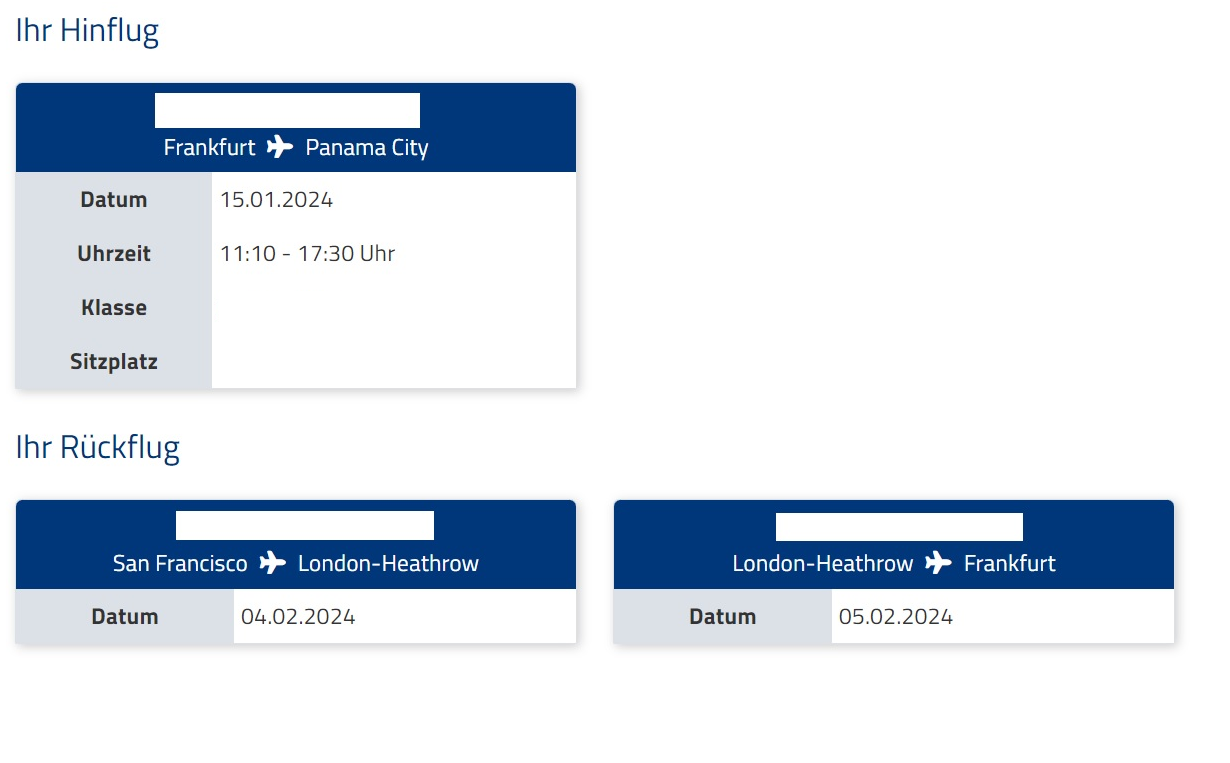The width and height of the screenshot is (1230, 763).
Task: Click the white box above London-Heathrow–Frankfurt route
Action: pos(899,527)
